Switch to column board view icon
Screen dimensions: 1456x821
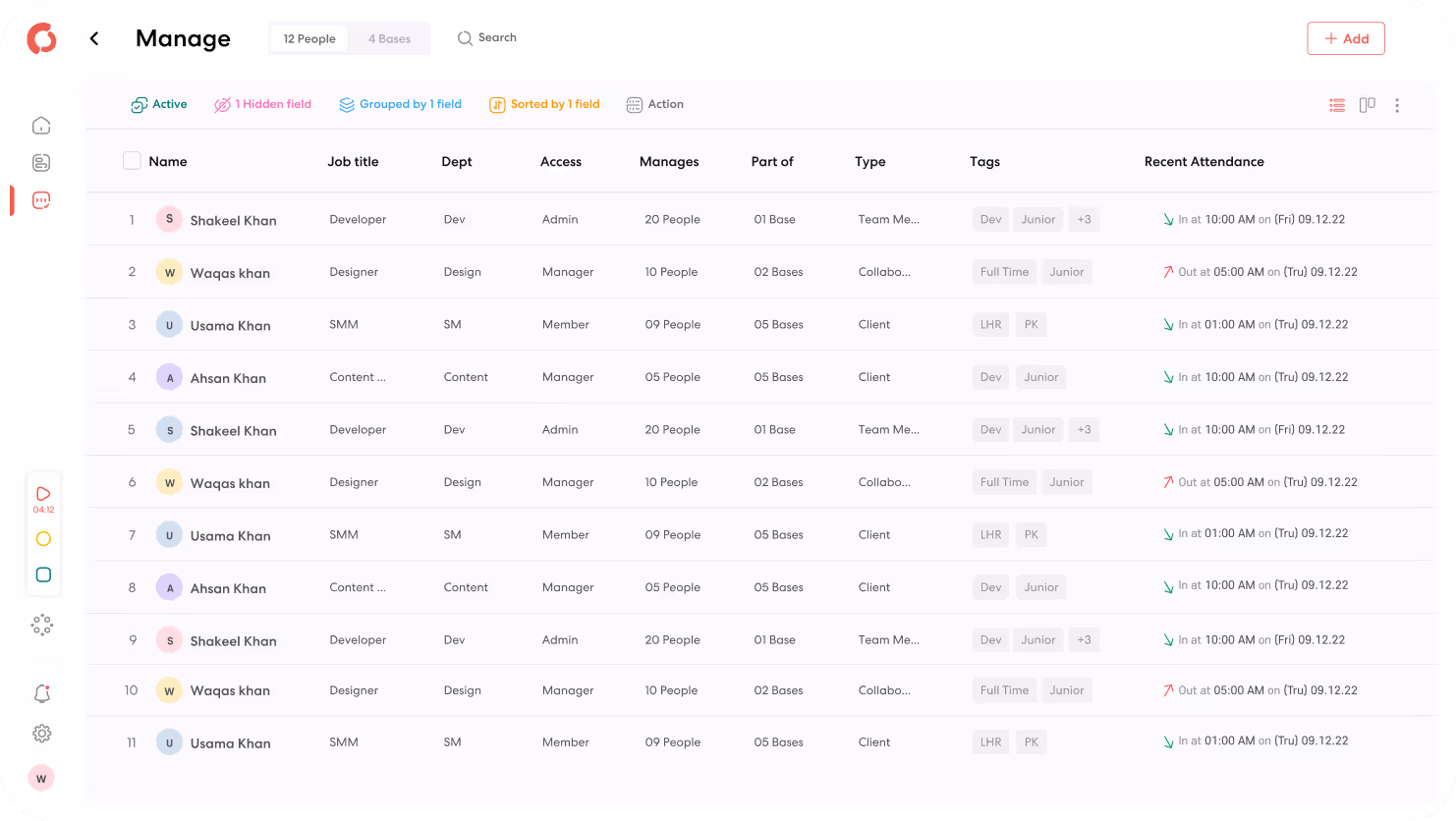tap(1367, 105)
